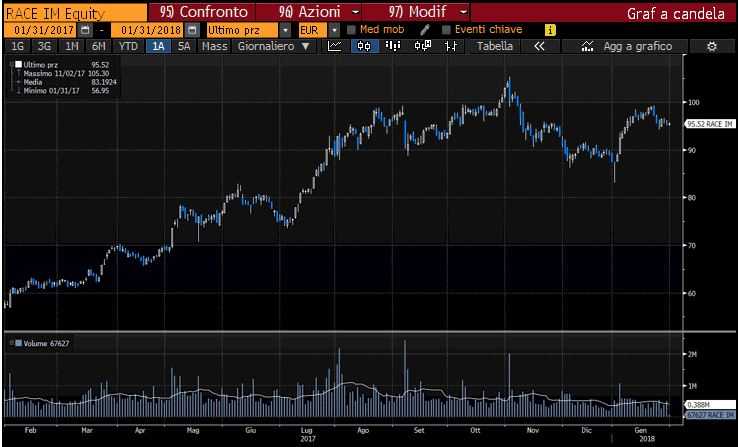The width and height of the screenshot is (739, 447).
Task: Click the yellow info icon
Action: [x=550, y=30]
